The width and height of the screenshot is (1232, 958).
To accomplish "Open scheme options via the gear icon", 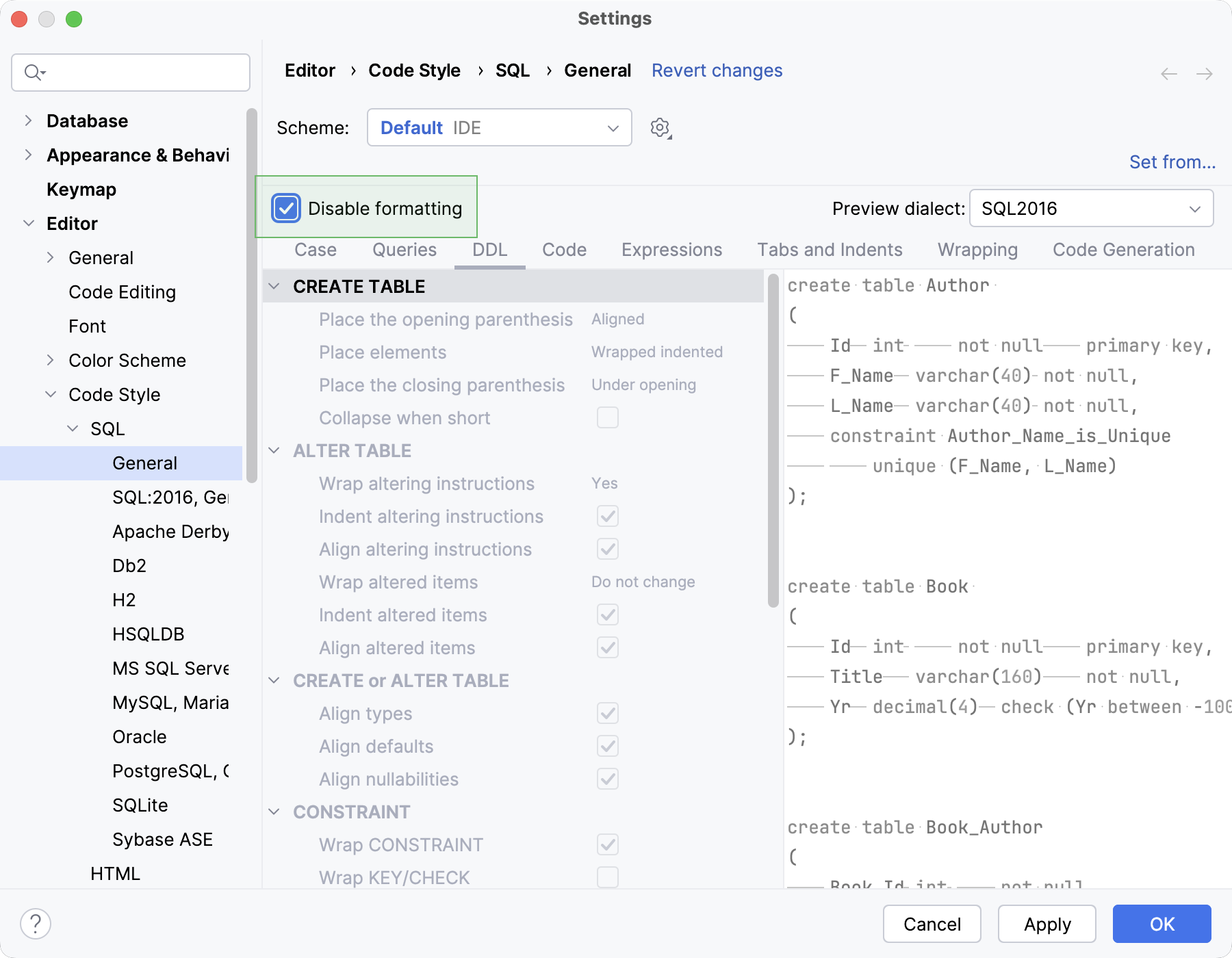I will click(x=659, y=127).
